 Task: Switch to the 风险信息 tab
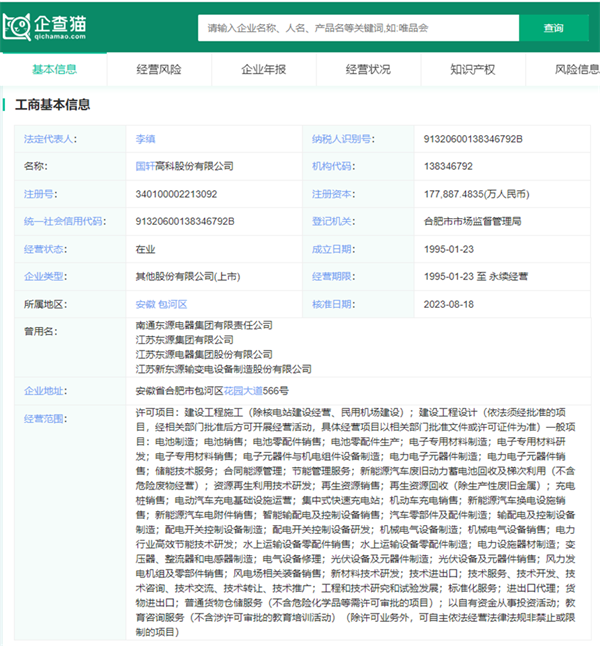coord(576,69)
